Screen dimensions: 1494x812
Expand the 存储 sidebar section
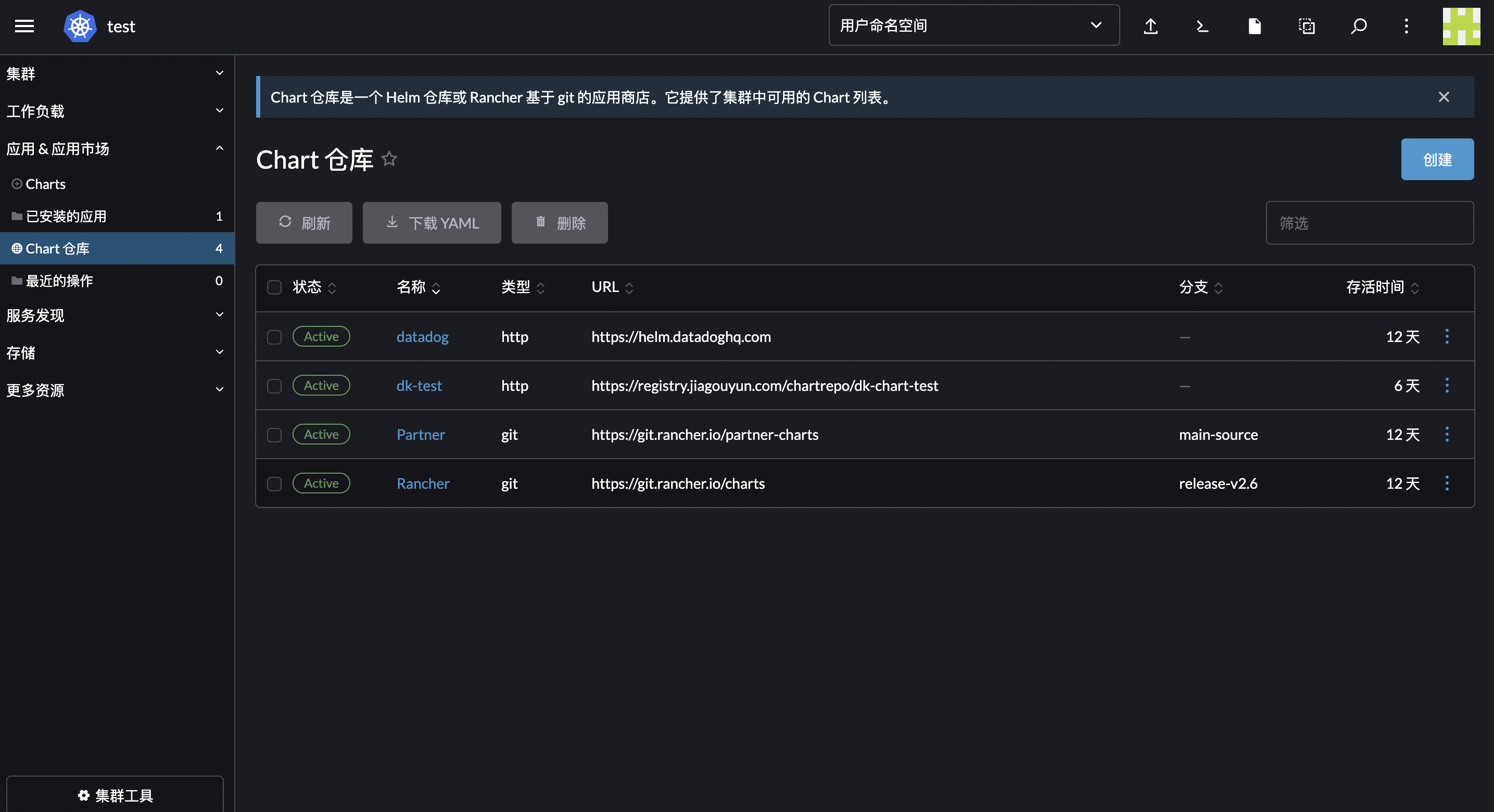point(117,352)
